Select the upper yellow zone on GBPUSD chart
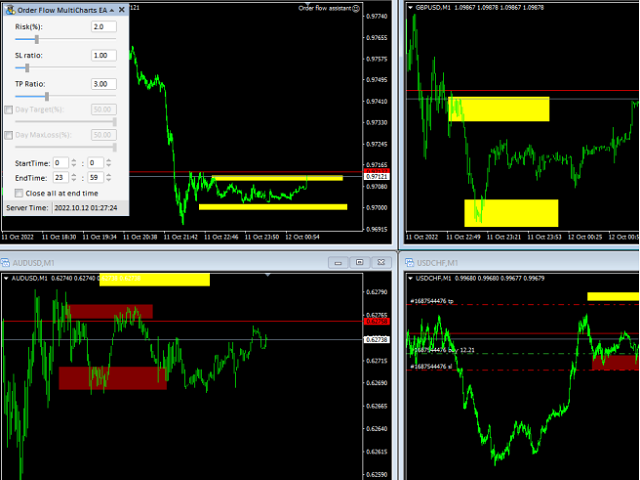Image resolution: width=640 pixels, height=480 pixels. coord(499,109)
